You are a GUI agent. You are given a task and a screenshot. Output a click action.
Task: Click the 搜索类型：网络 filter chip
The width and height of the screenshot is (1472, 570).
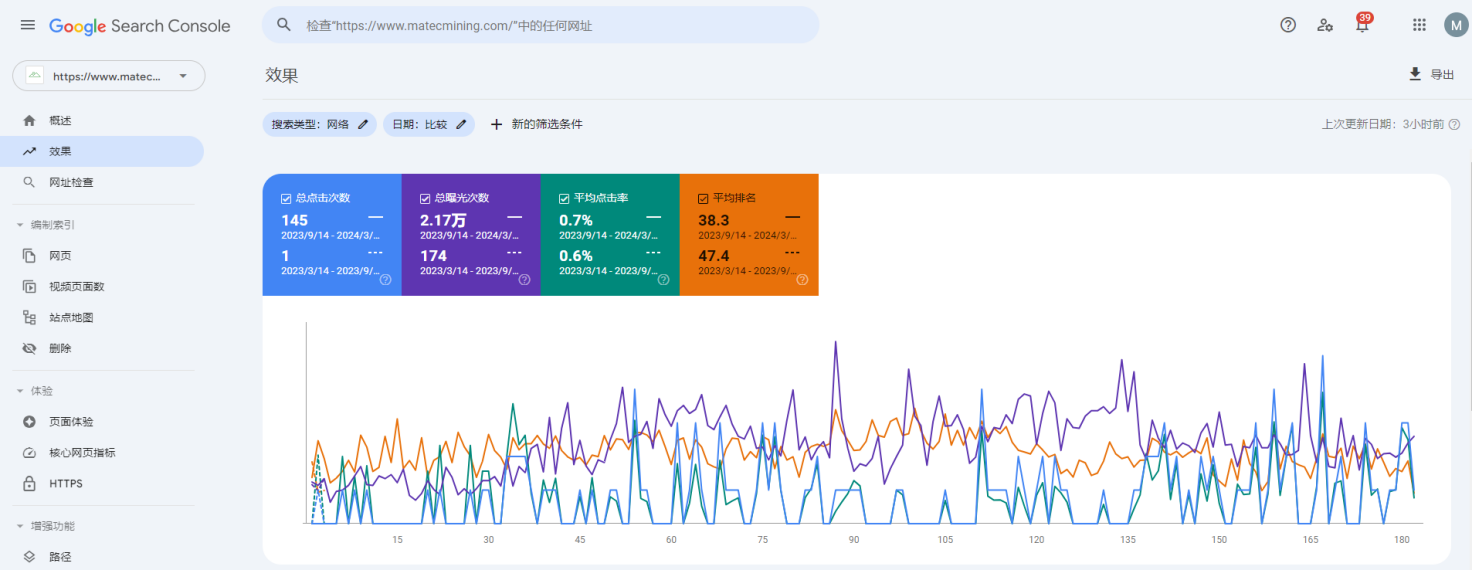pos(320,124)
